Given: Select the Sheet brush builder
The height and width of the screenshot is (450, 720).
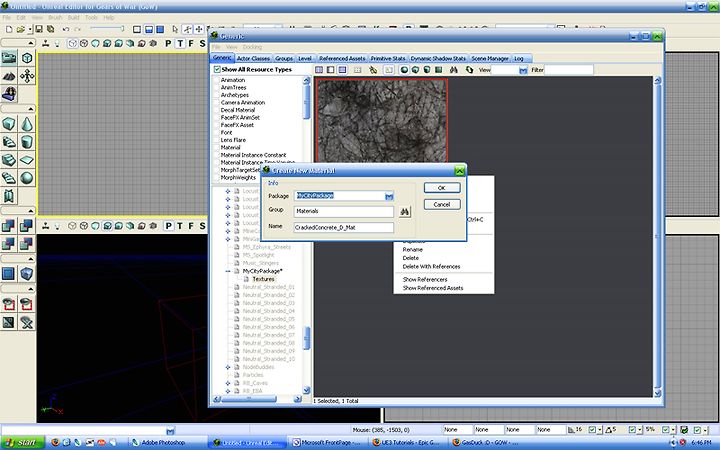Looking at the screenshot, I should tap(27, 160).
